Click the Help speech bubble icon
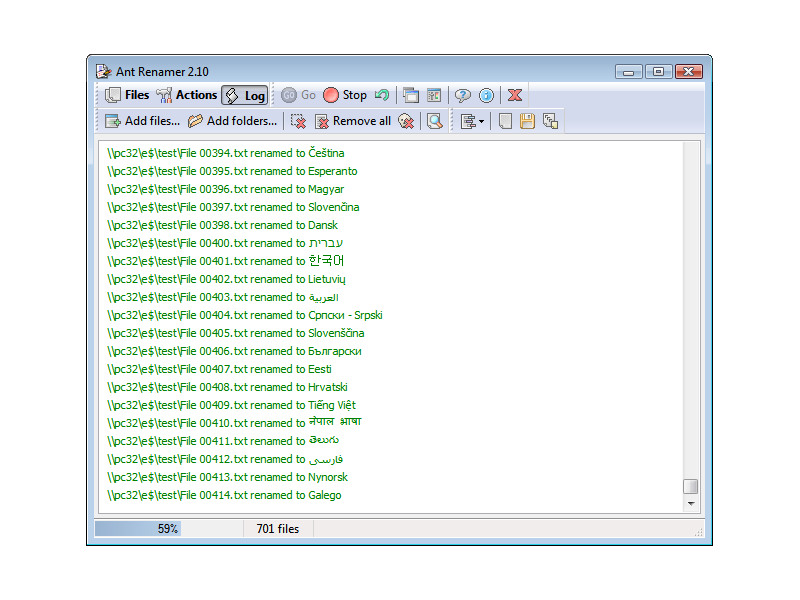The width and height of the screenshot is (800, 600). point(462,95)
